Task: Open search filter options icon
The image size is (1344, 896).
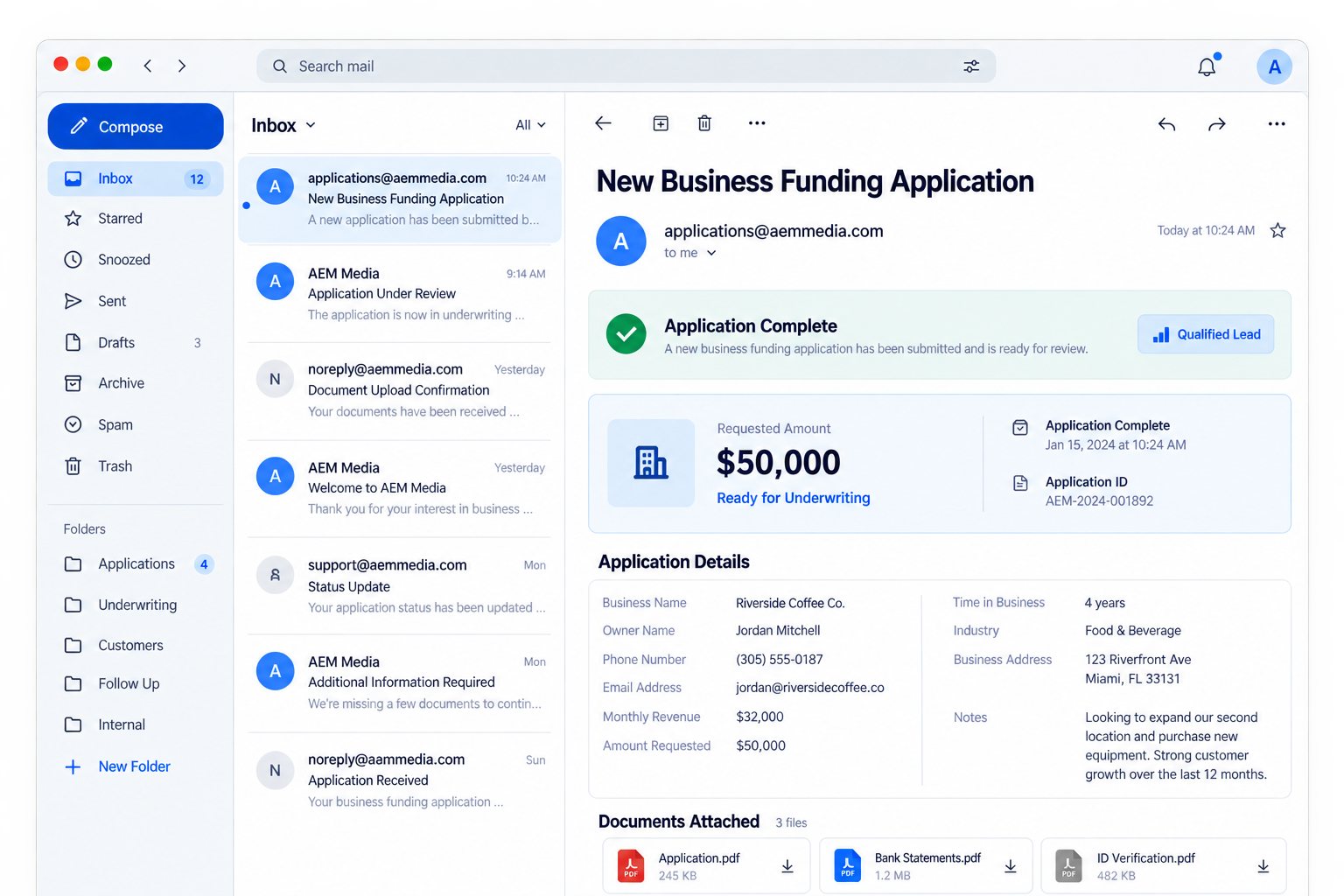Action: [x=971, y=66]
